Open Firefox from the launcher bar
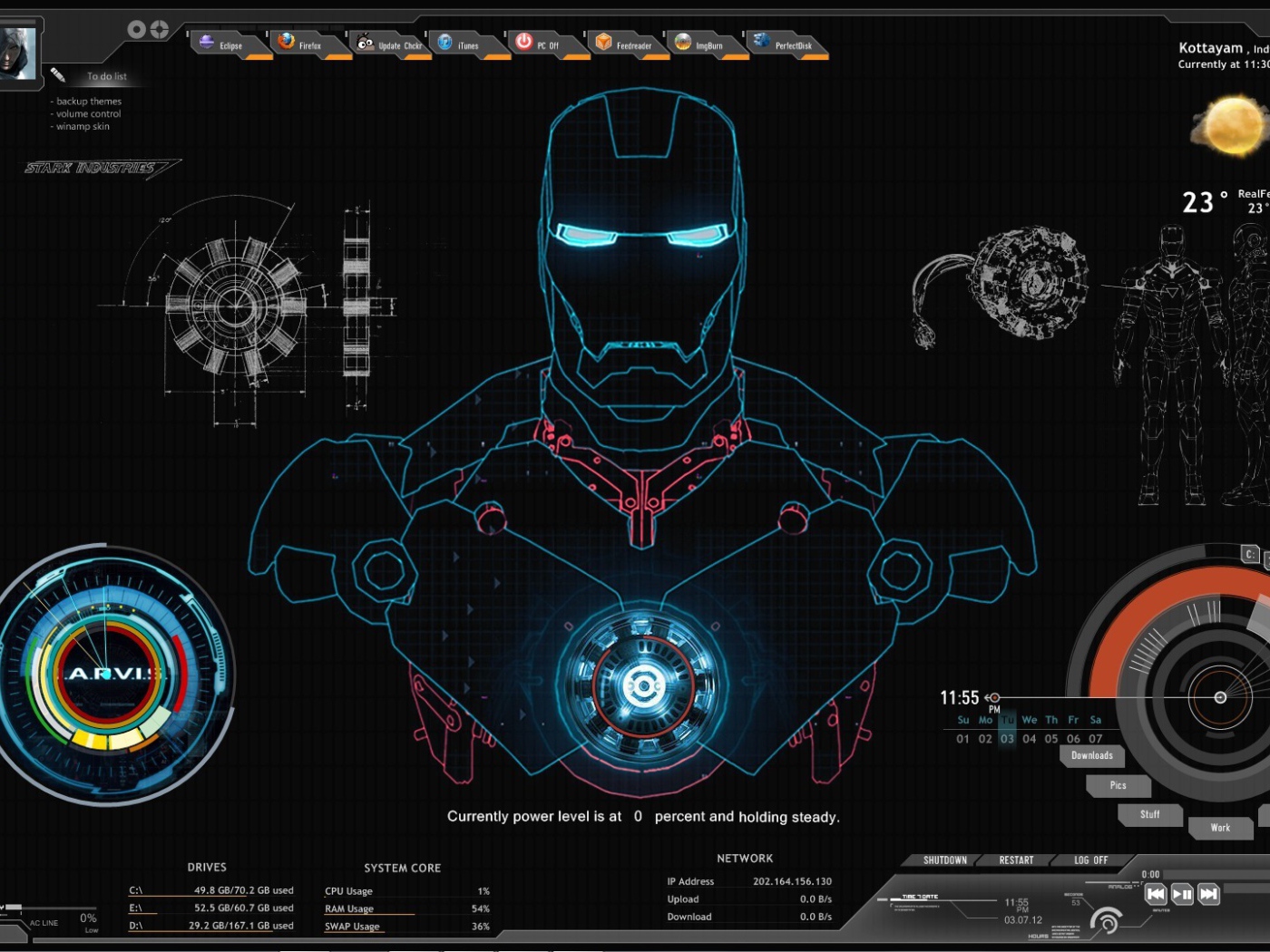The height and width of the screenshot is (952, 1270). (287, 43)
